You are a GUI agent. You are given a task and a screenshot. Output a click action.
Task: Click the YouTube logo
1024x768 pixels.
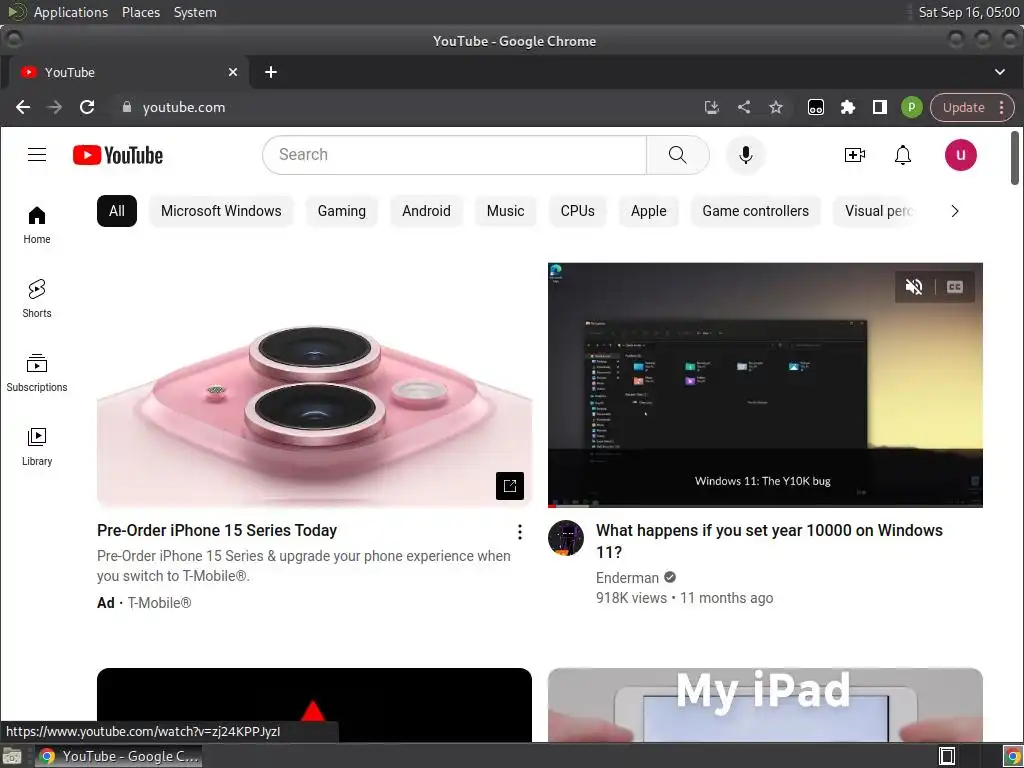coord(118,155)
